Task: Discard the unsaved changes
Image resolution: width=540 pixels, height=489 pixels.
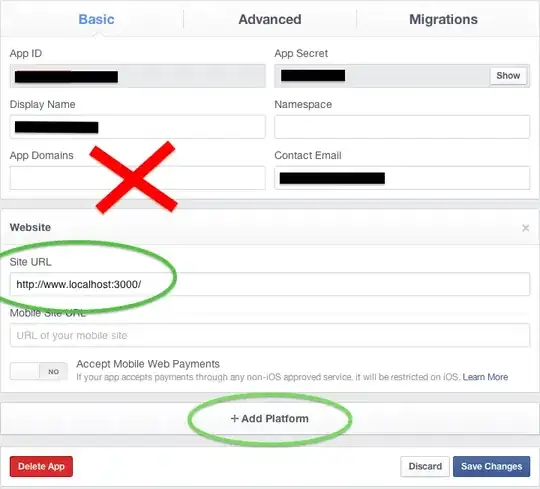Action: (x=425, y=466)
